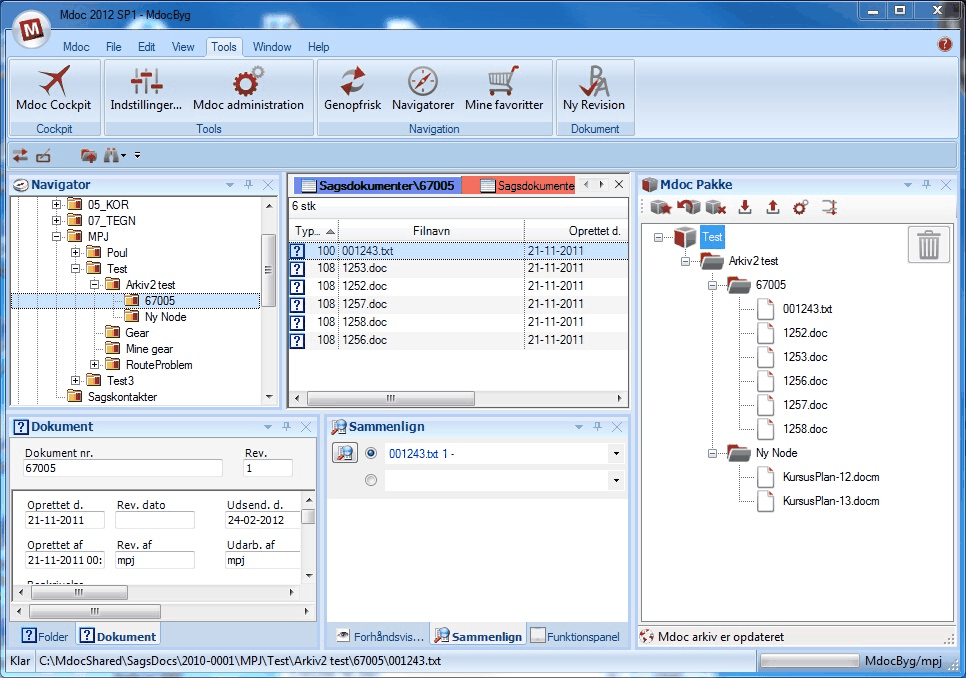966x678 pixels.
Task: Select the radio button for 001243.txt
Action: 371,453
